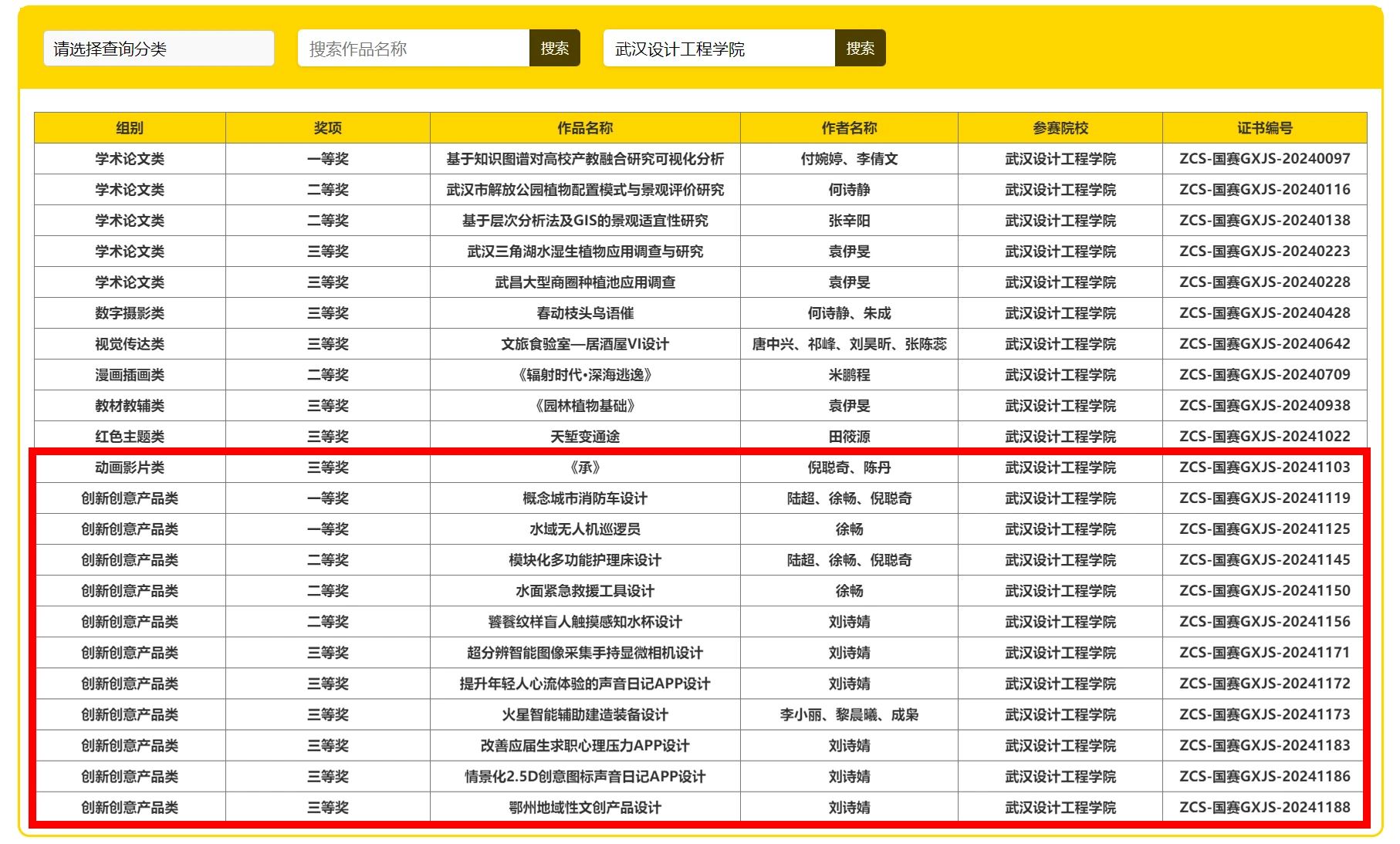Click the work title 概念城市消防车设计
1400x844 pixels.
tap(585, 498)
